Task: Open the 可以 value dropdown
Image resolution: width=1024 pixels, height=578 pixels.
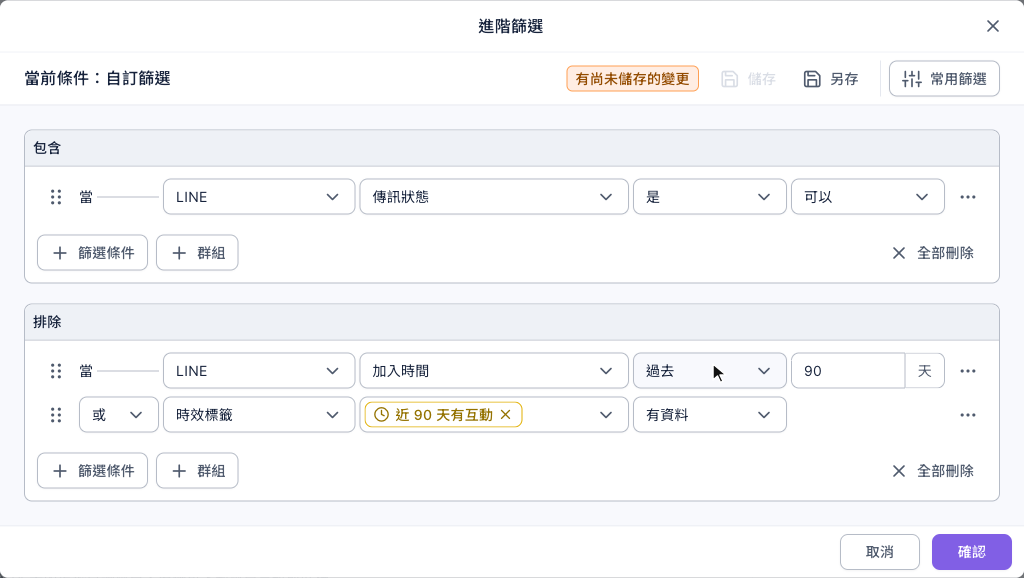Action: 867,197
